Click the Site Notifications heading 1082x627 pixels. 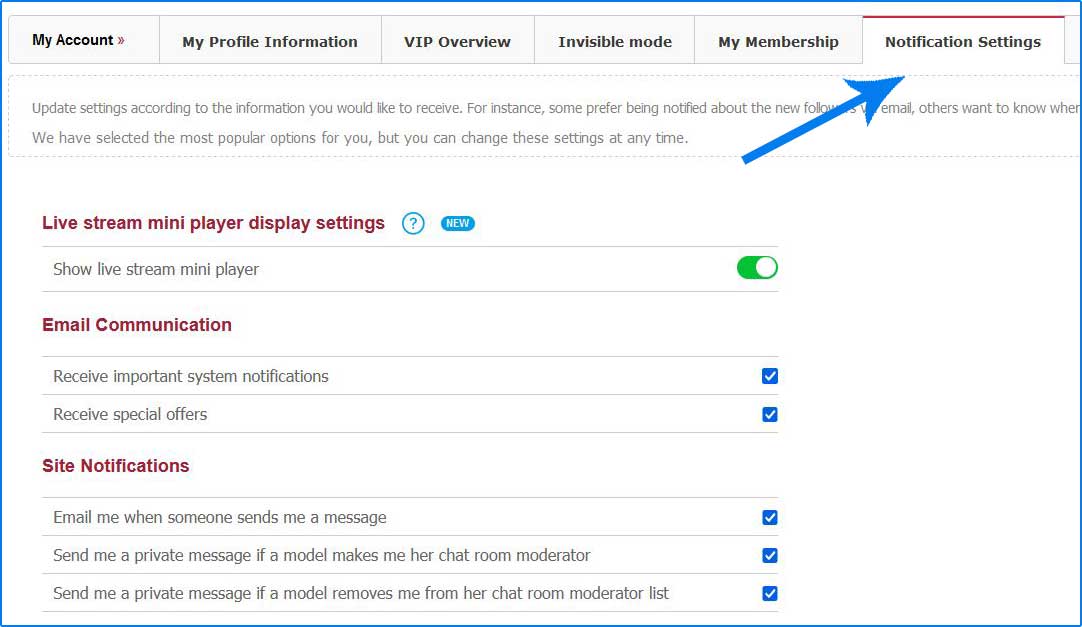point(116,466)
